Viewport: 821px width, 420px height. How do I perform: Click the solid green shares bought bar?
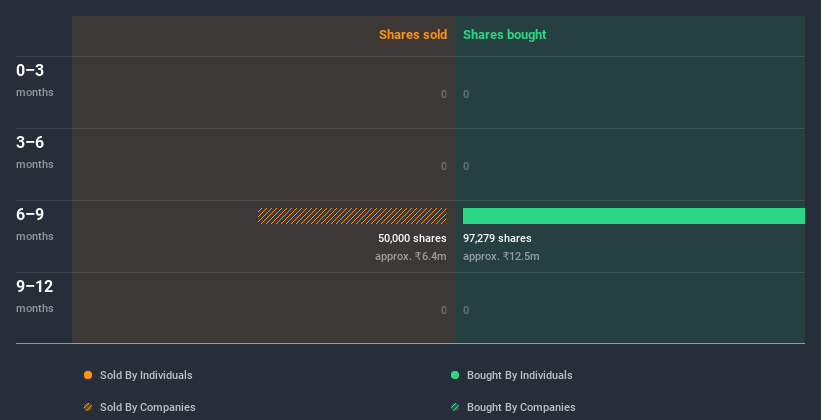(x=634, y=216)
